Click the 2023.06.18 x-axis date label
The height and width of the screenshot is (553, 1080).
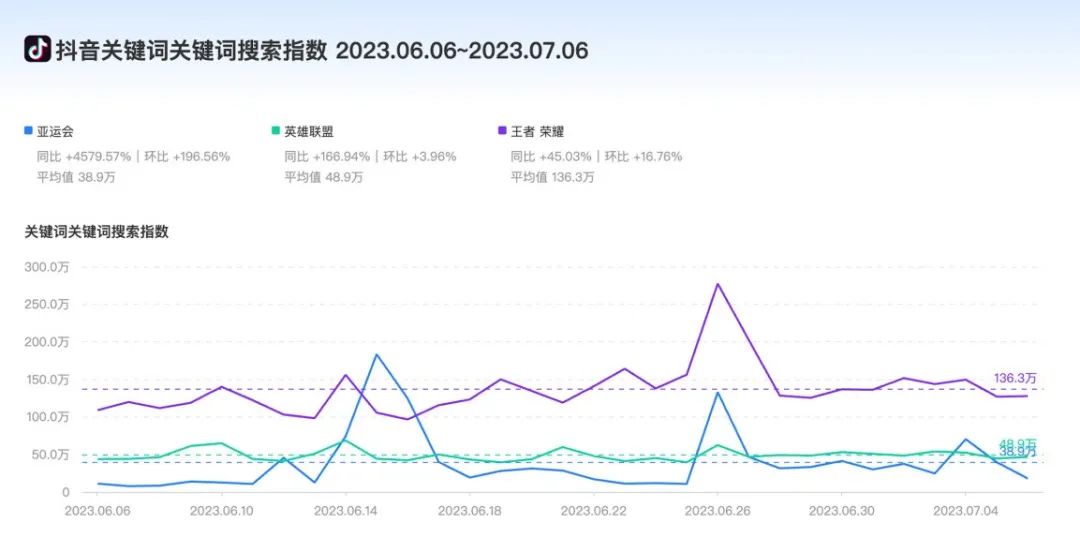tap(469, 510)
